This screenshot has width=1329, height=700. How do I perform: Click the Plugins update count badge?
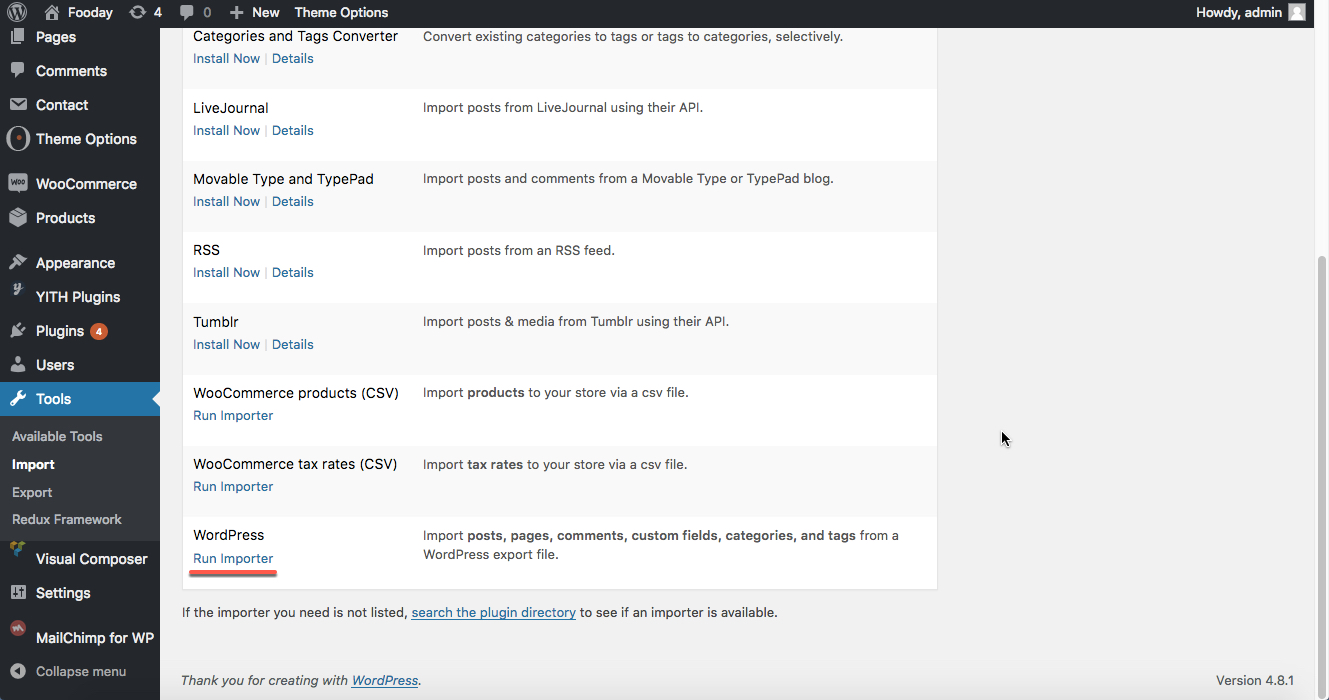[x=99, y=331]
